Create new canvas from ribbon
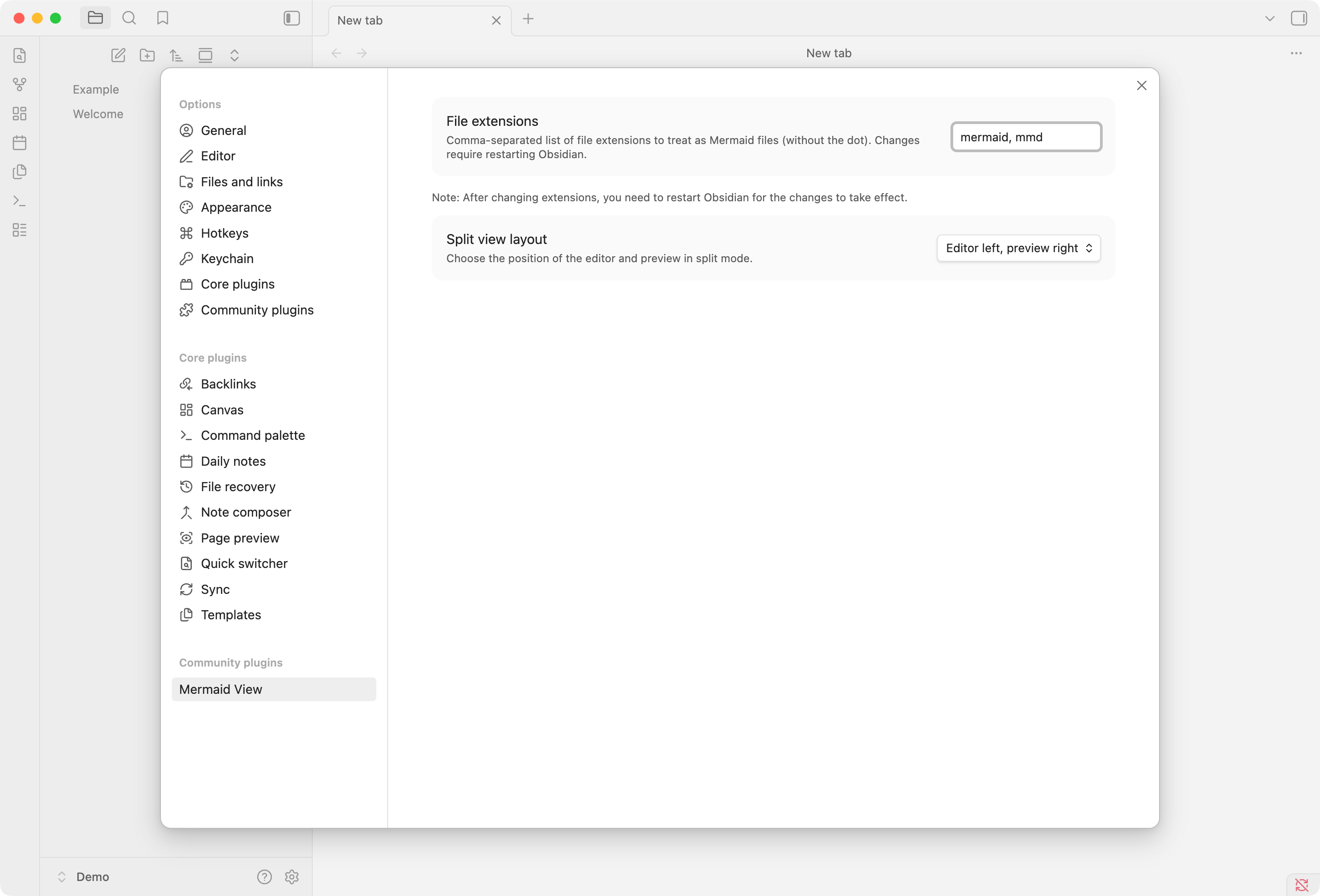 pos(19,114)
